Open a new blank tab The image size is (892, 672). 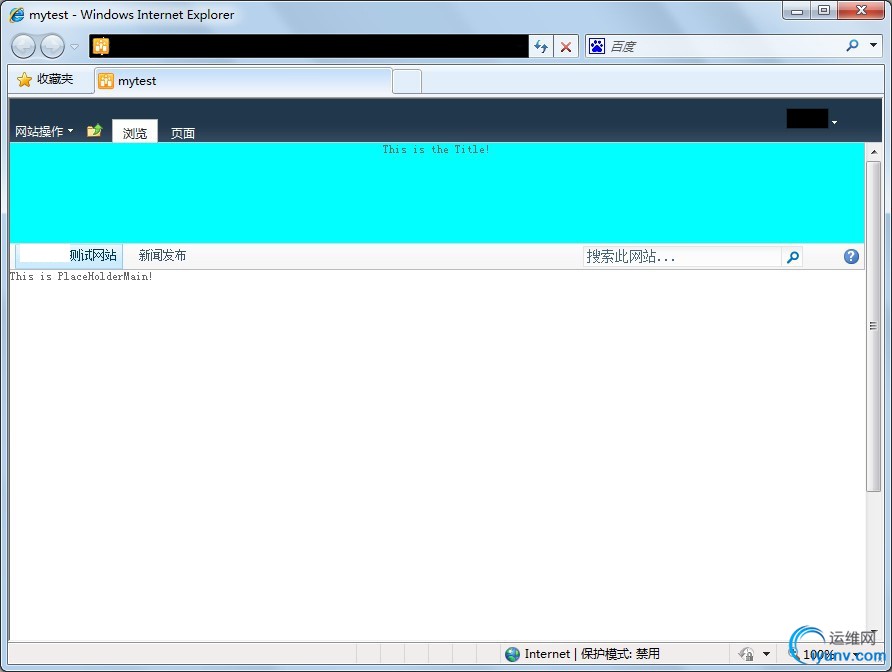407,81
